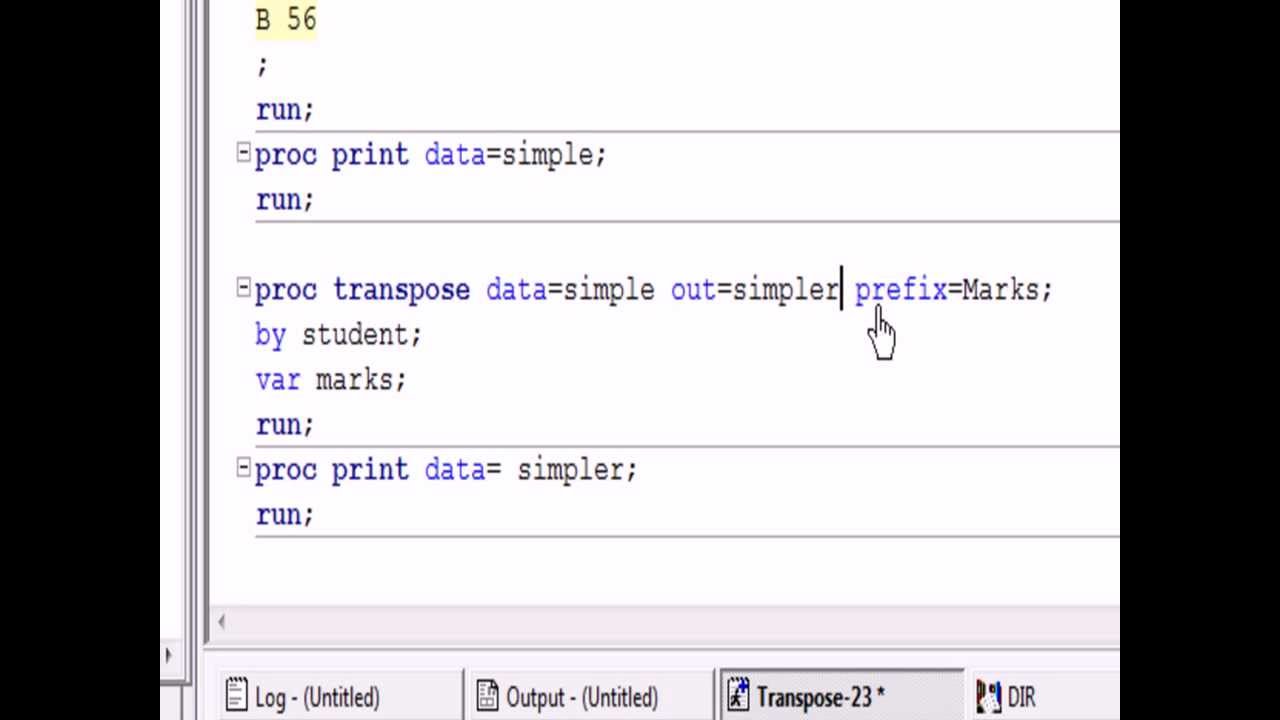The image size is (1280, 720).
Task: Click the Log window icon
Action: tap(237, 695)
